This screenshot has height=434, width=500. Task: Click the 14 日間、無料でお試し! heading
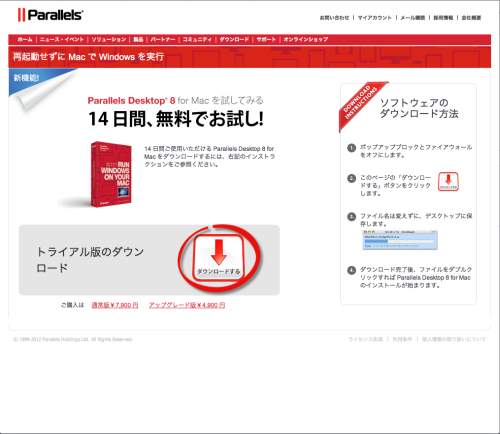[x=176, y=119]
